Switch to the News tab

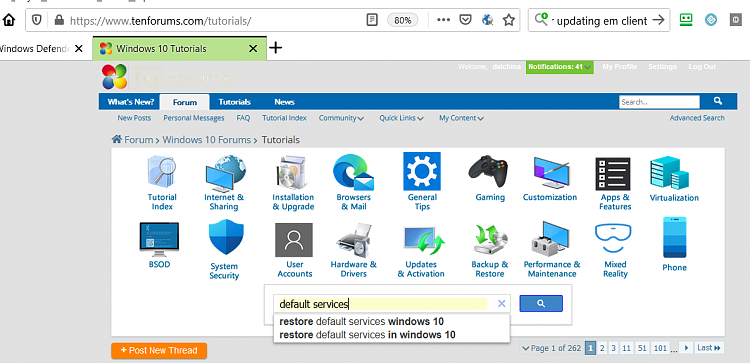click(284, 102)
